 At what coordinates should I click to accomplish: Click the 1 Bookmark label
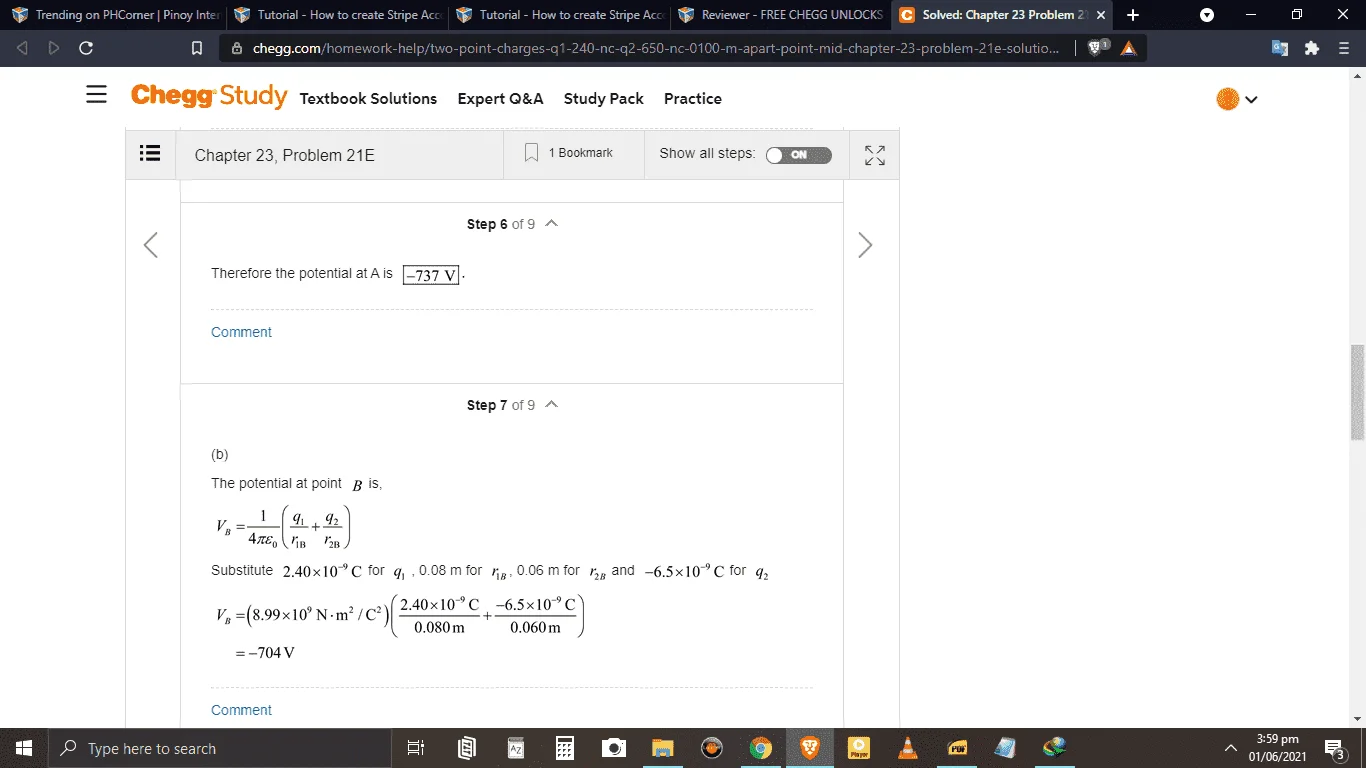581,153
